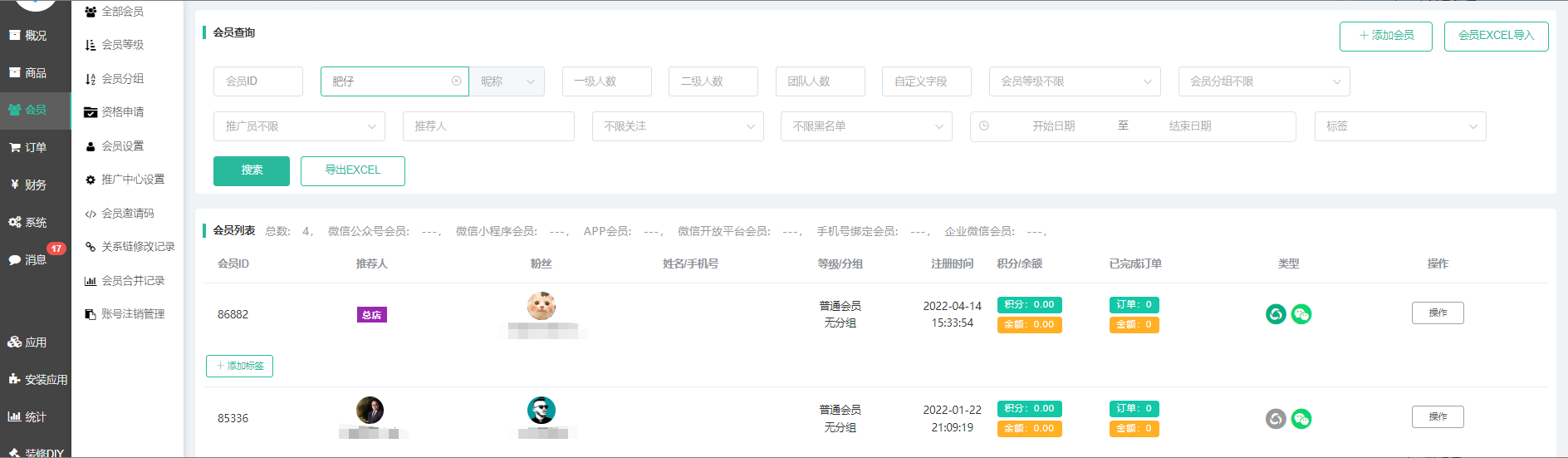
Task: Click the WeChat icon for member 86882
Action: pyautogui.click(x=1301, y=314)
